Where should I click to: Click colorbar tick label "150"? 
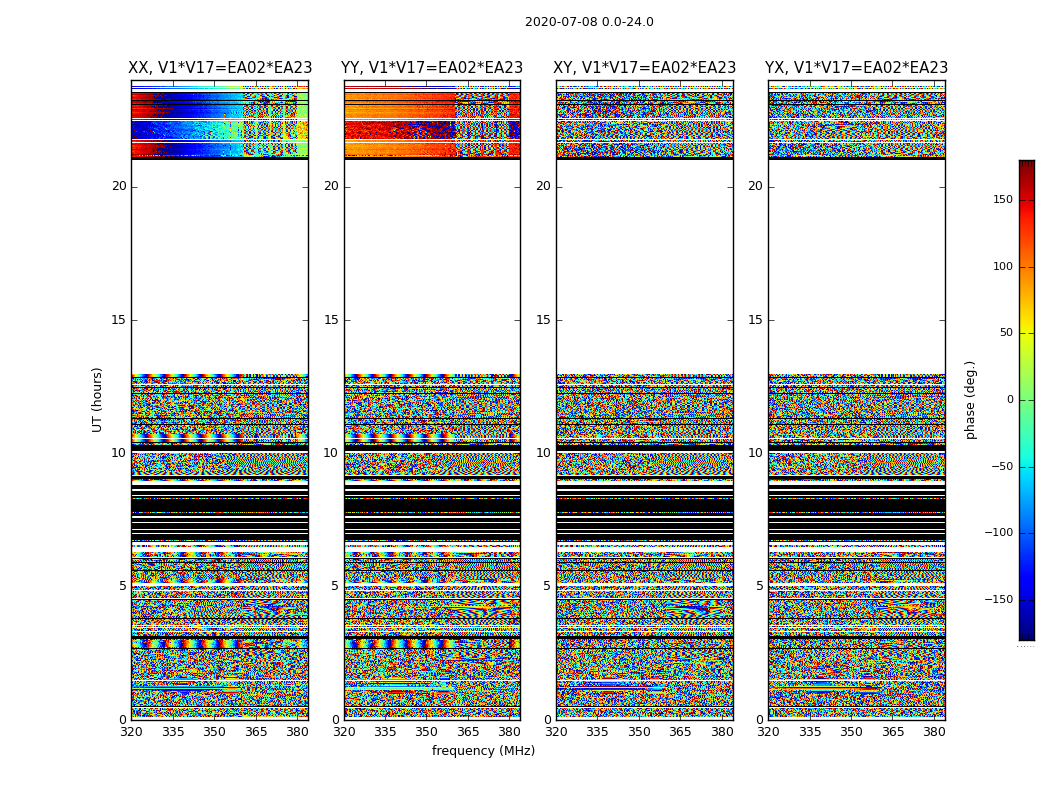click(x=1003, y=200)
